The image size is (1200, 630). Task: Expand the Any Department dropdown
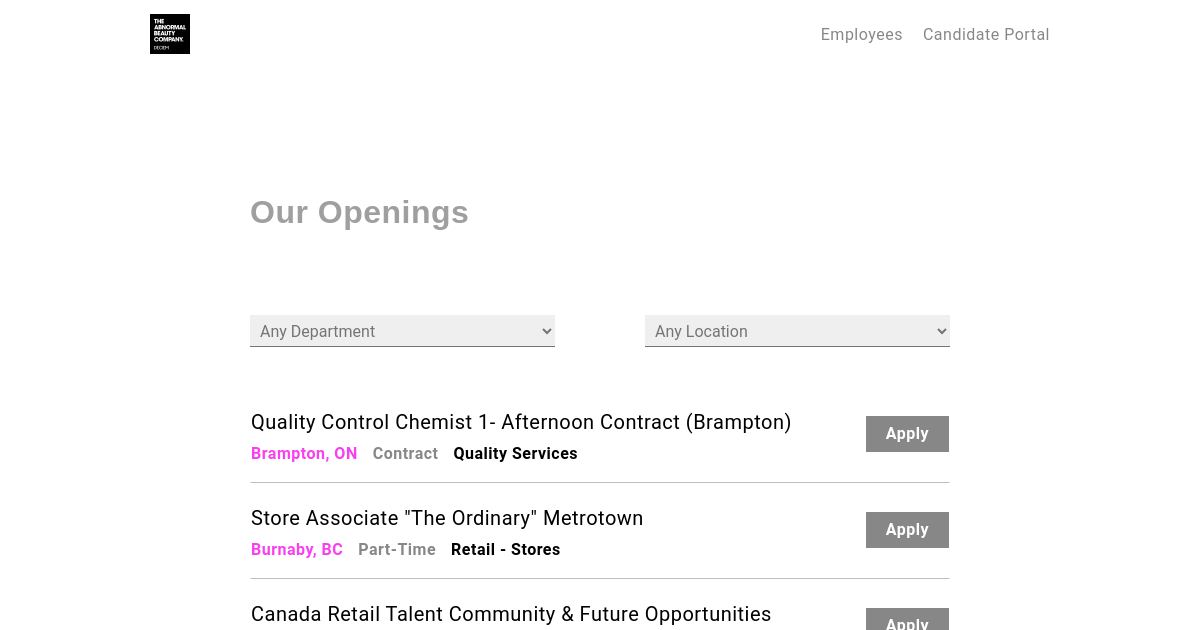tap(402, 331)
